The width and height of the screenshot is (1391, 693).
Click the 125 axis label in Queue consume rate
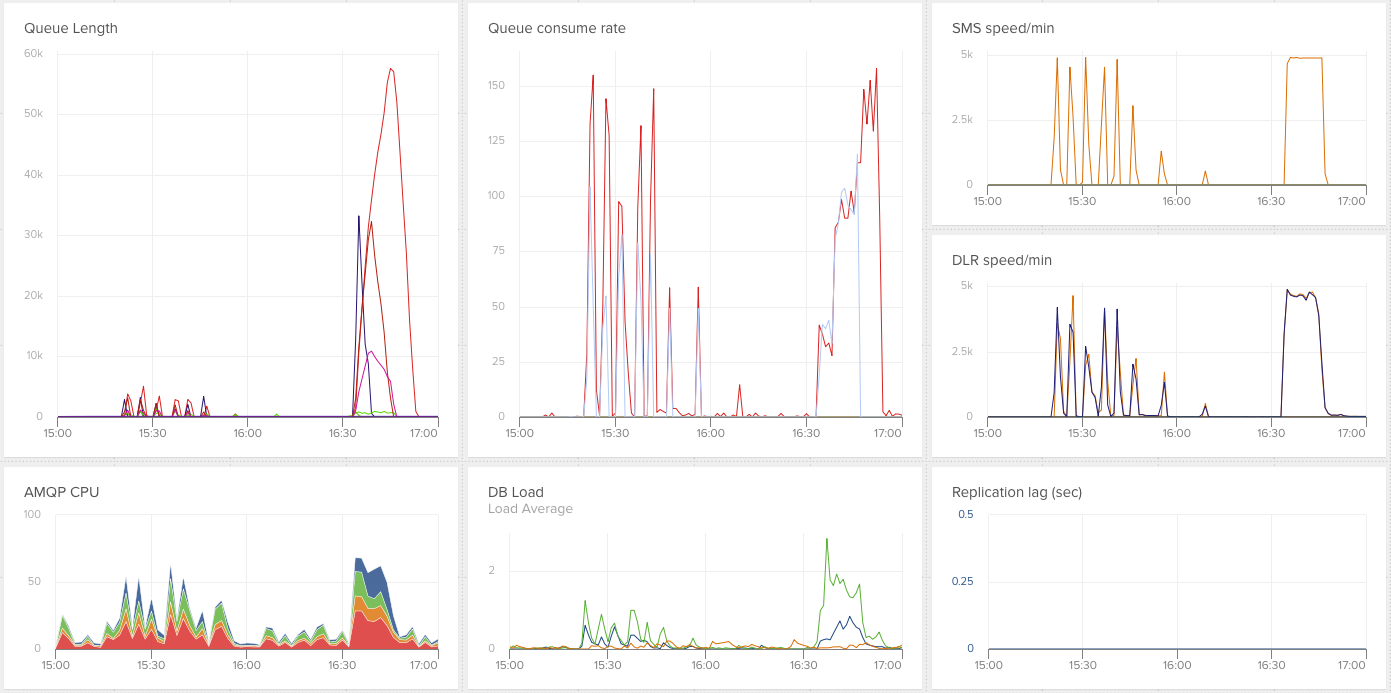[496, 141]
